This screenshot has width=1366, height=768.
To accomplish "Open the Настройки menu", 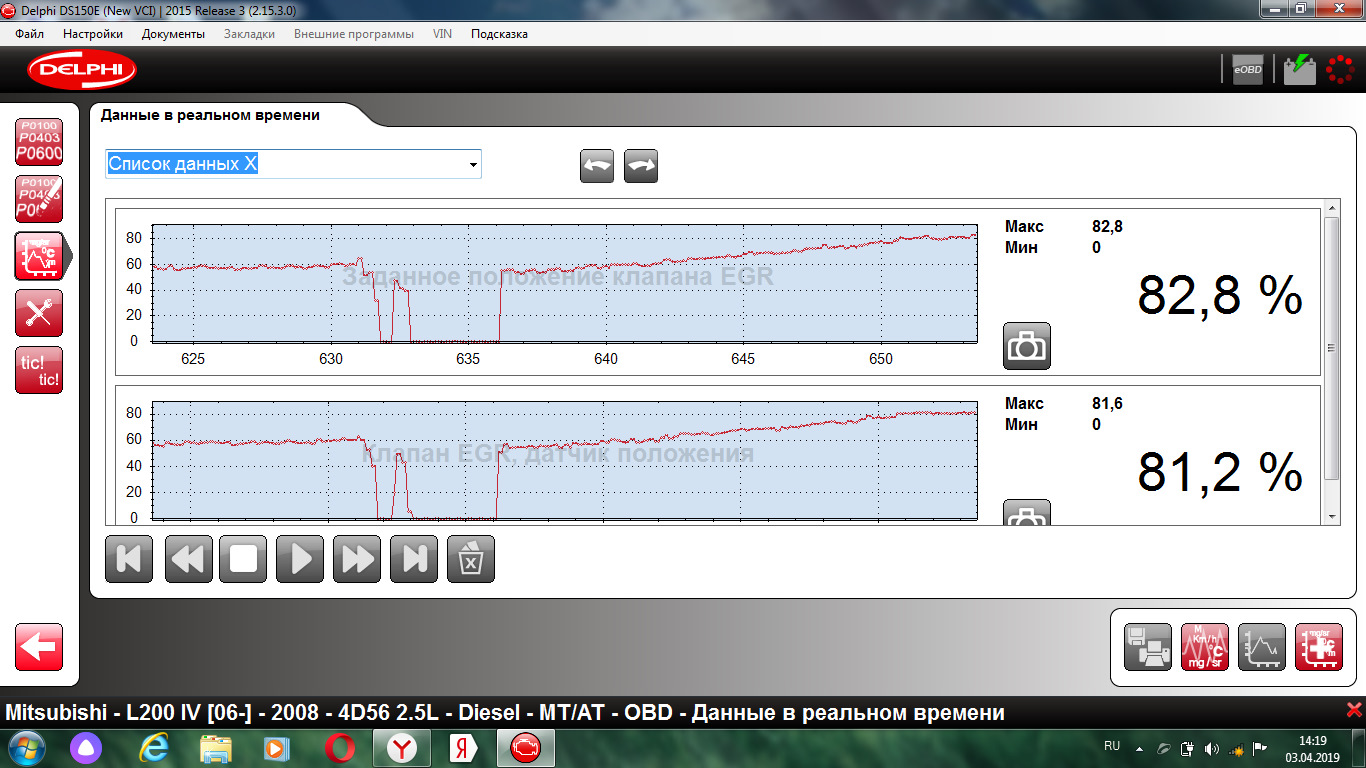I will point(93,34).
